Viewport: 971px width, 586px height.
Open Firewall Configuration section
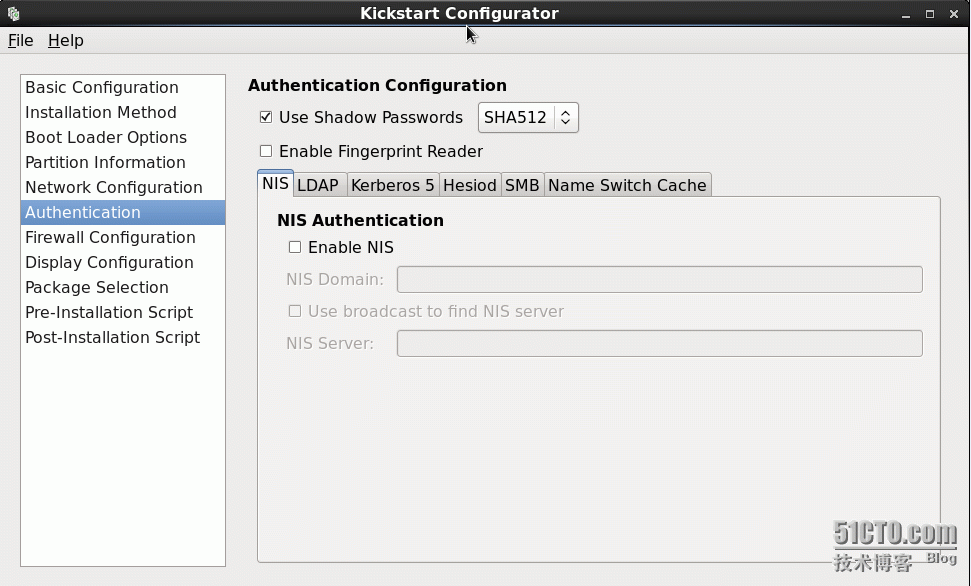[x=123, y=237]
